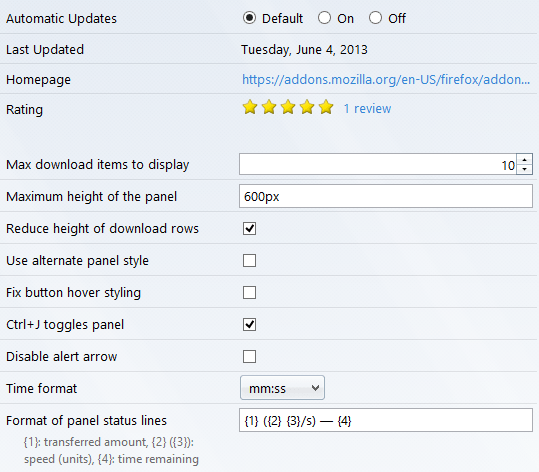Open the Time format mm:ss dropdown
Screen dimensions: 539x472
(x=282, y=388)
